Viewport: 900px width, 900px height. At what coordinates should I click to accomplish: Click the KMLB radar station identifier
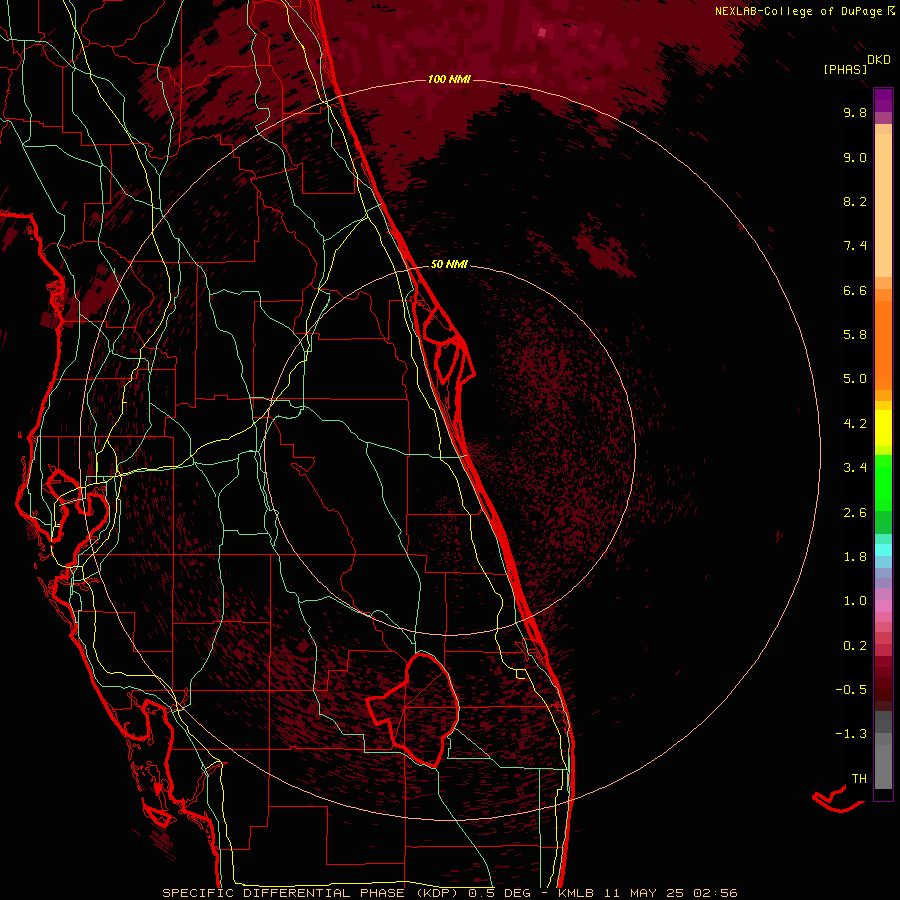574,893
